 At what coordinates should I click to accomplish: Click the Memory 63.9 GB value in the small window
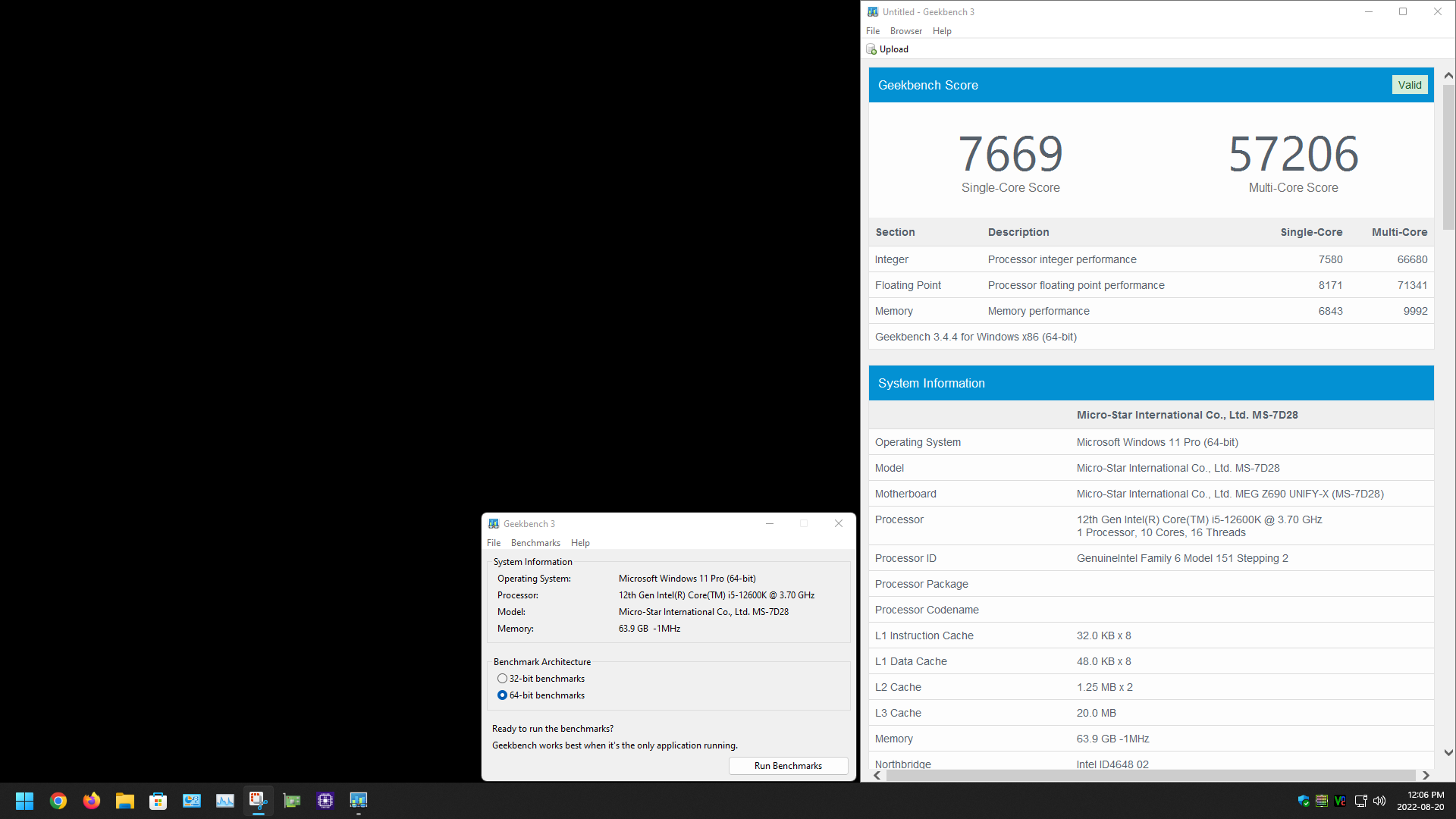click(650, 629)
